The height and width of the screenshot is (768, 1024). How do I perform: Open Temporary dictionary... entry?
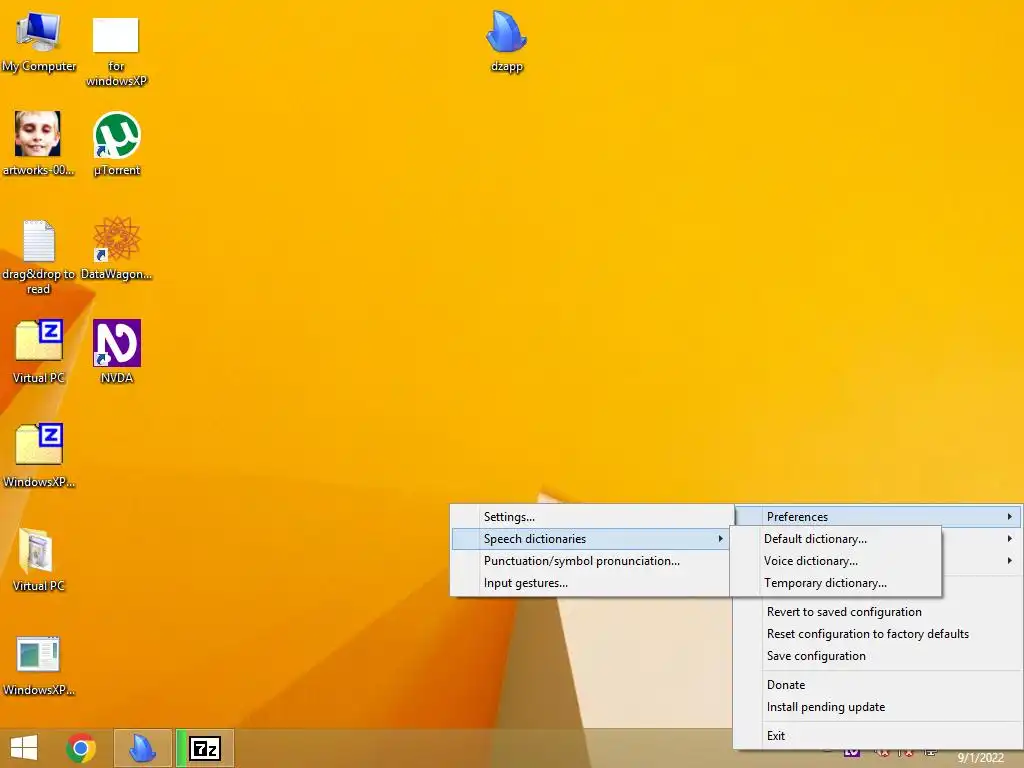(835, 583)
